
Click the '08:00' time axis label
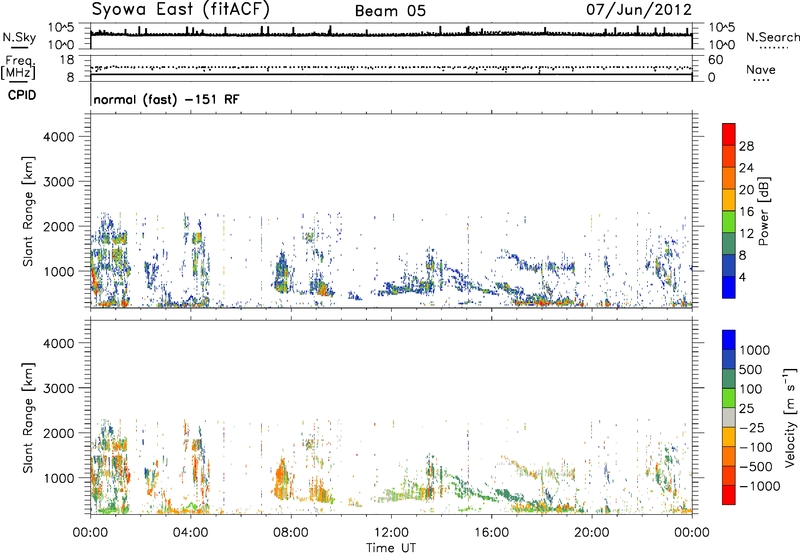pos(290,533)
